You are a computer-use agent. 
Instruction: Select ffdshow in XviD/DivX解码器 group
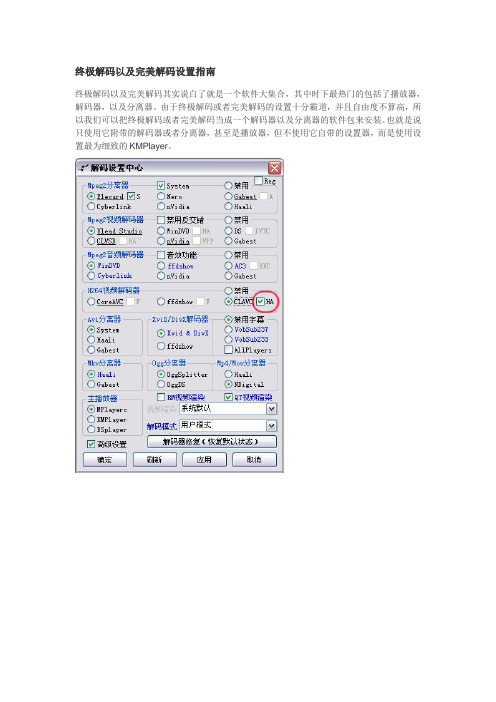161,346
